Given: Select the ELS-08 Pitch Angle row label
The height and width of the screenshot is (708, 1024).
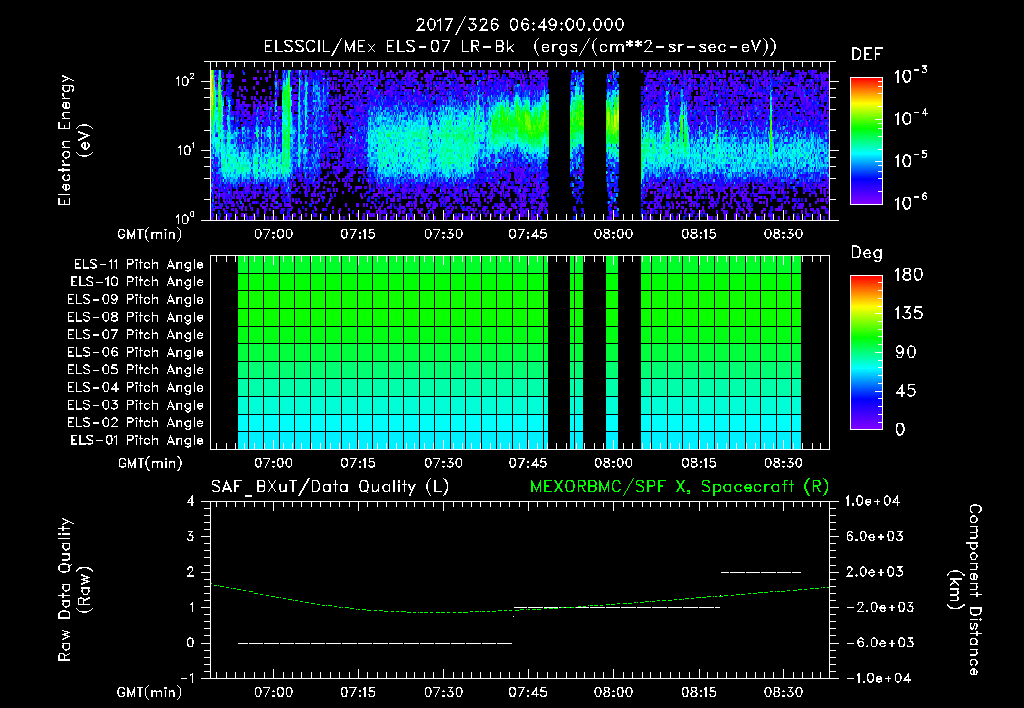Looking at the screenshot, I should [135, 317].
